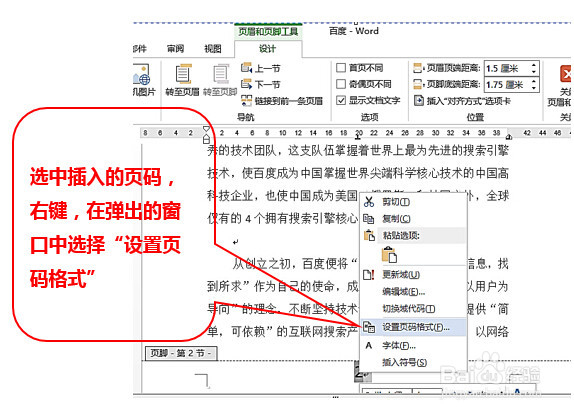Click the Copy pages icon in the context menu
The image size is (574, 413).
(x=369, y=219)
